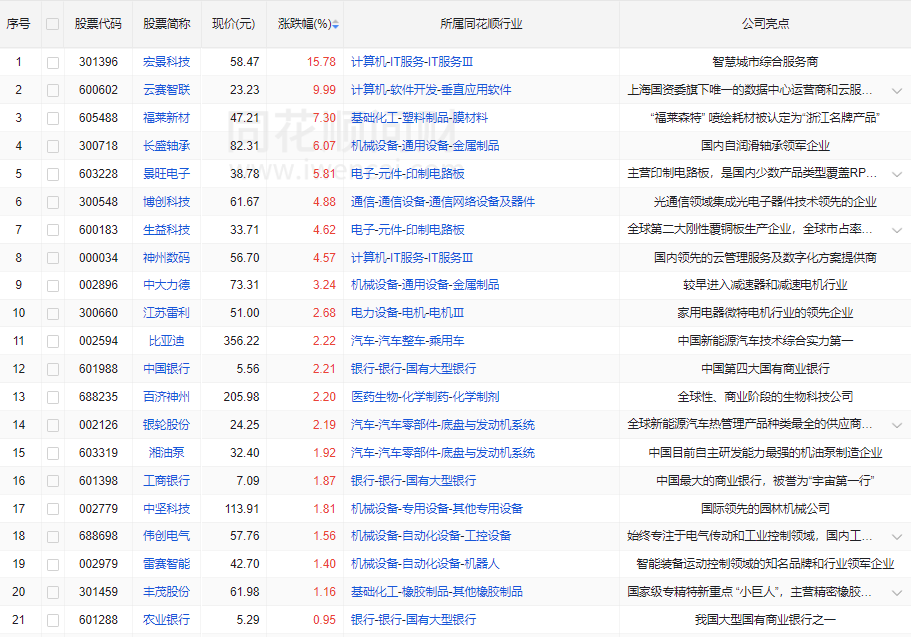Open industry link 通信-通信设备-通信网络设备及器件
Viewport: 919px width, 637px height.
pyautogui.click(x=443, y=202)
